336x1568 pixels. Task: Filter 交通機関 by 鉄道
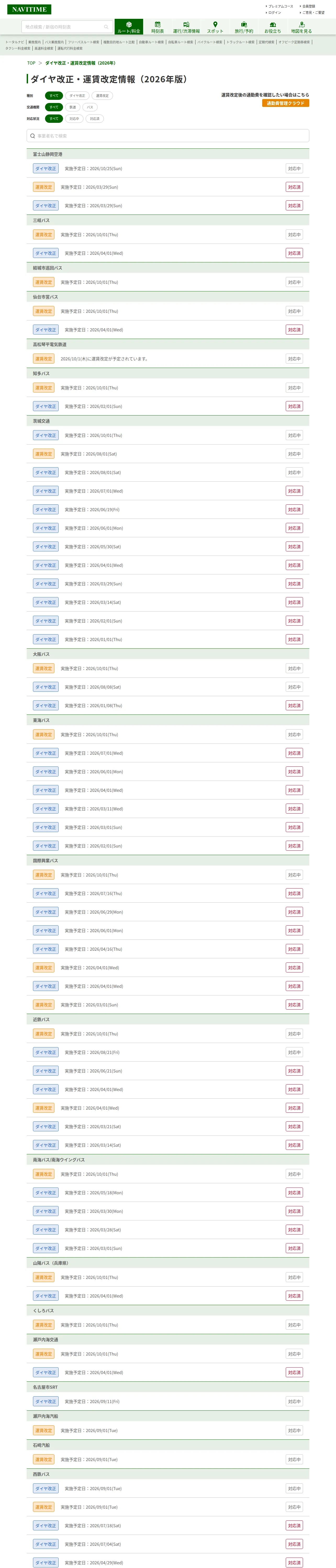(x=72, y=107)
